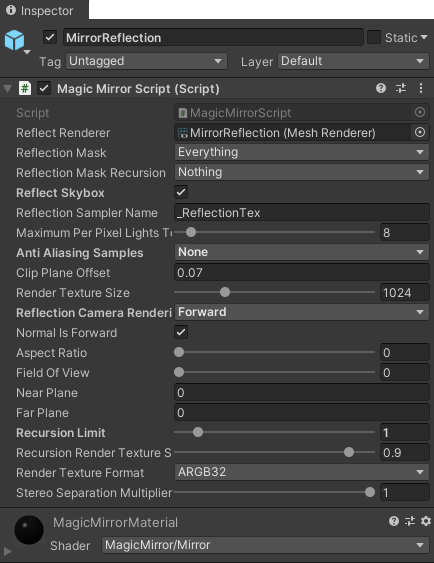Open Magic Mirror Script three-dot context menu
This screenshot has width=434, height=563.
421,88
